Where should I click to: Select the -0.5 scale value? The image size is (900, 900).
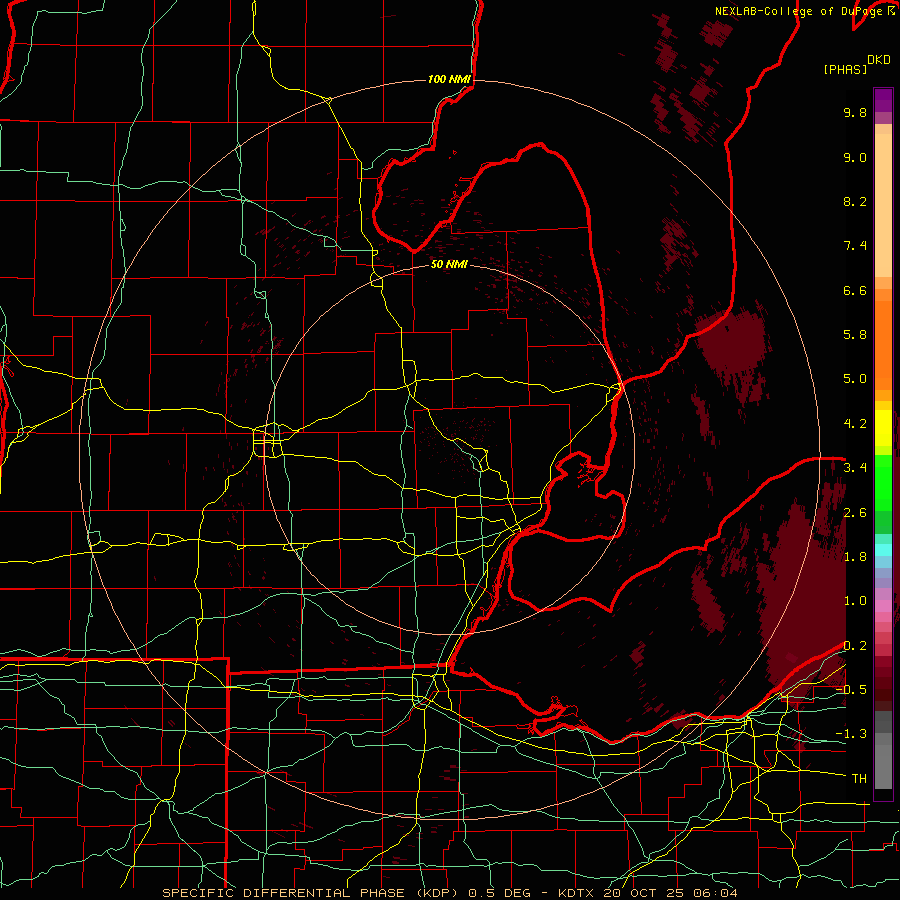point(851,690)
